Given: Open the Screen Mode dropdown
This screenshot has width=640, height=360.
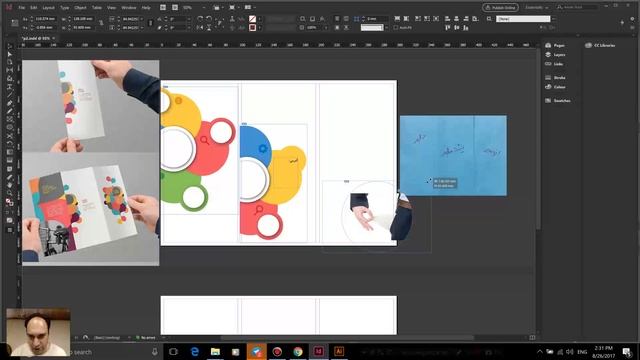Looking at the screenshot, I should point(234,7).
